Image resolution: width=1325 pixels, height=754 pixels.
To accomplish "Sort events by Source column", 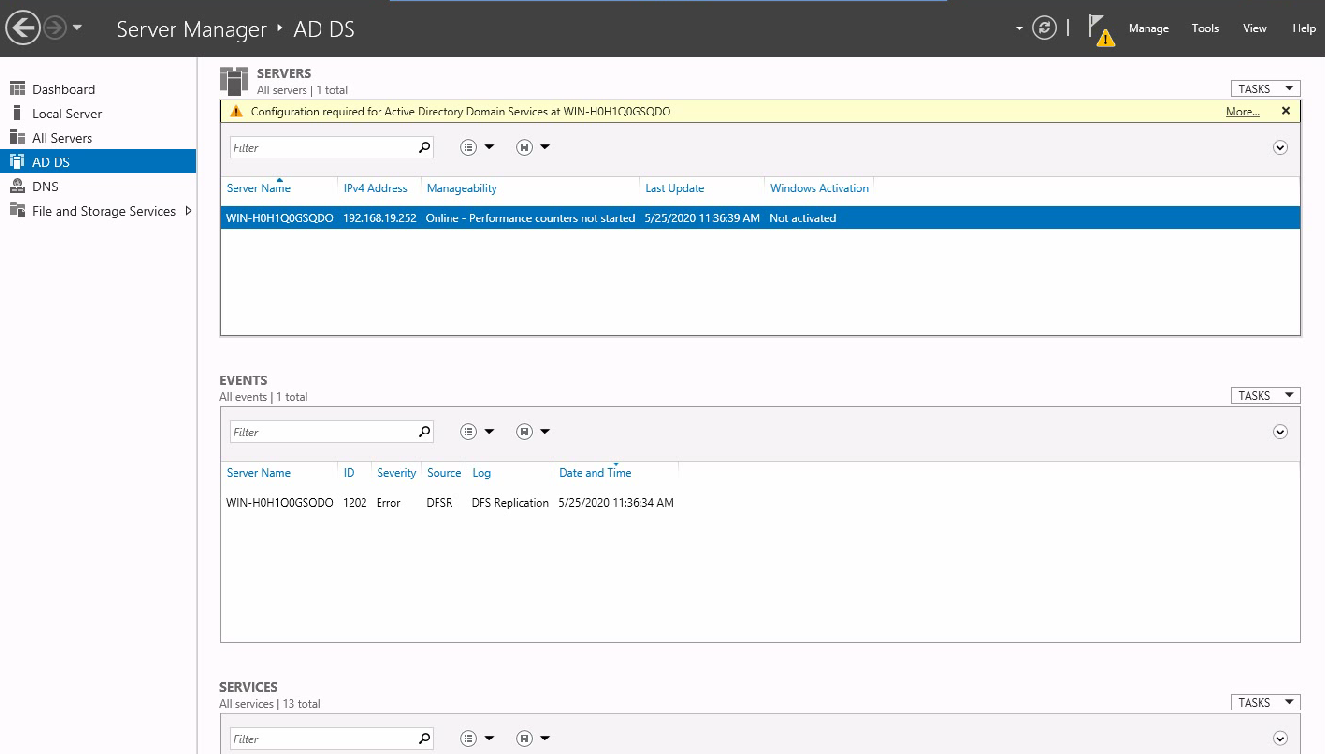I will [444, 473].
